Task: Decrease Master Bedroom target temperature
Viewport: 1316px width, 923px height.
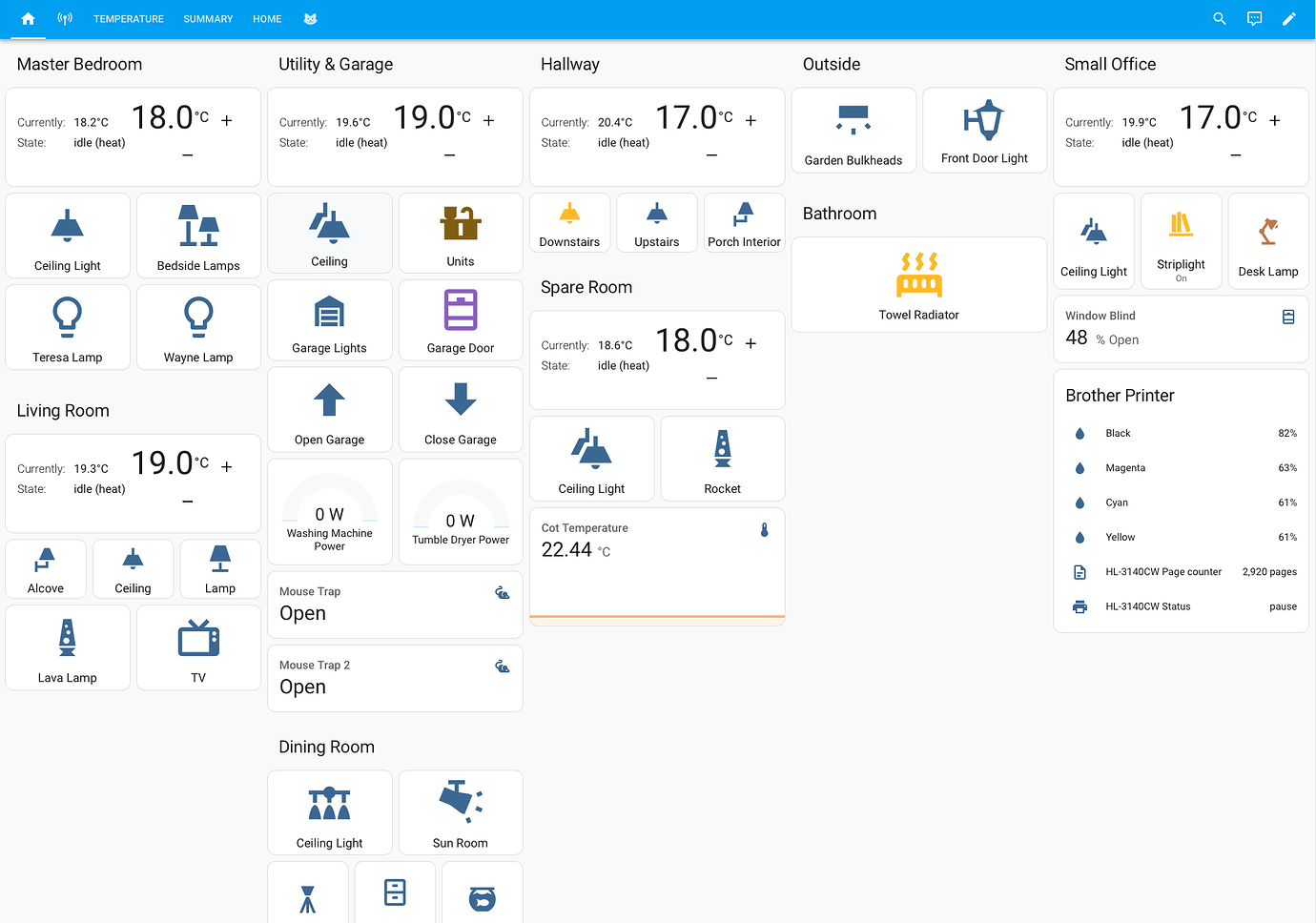Action: (x=188, y=155)
